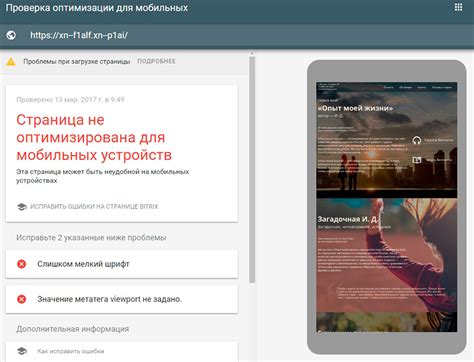Click the headphones icon in preview

click(417, 140)
